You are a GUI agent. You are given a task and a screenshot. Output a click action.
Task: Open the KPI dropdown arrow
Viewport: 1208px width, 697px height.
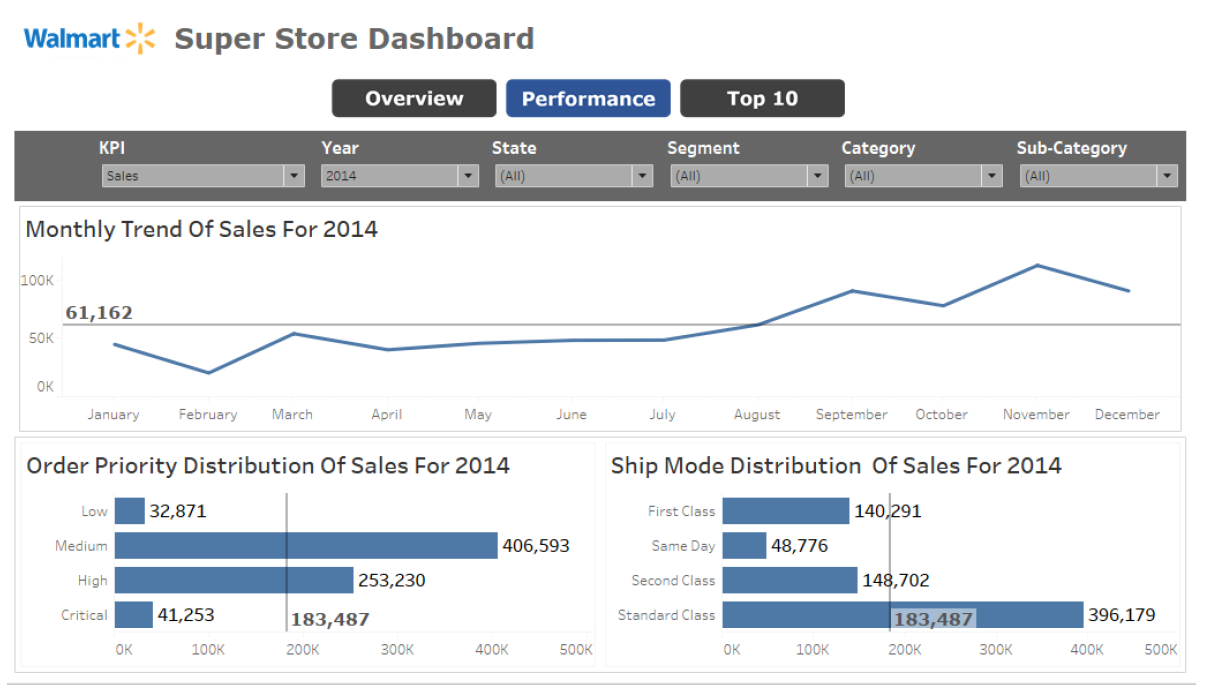294,176
